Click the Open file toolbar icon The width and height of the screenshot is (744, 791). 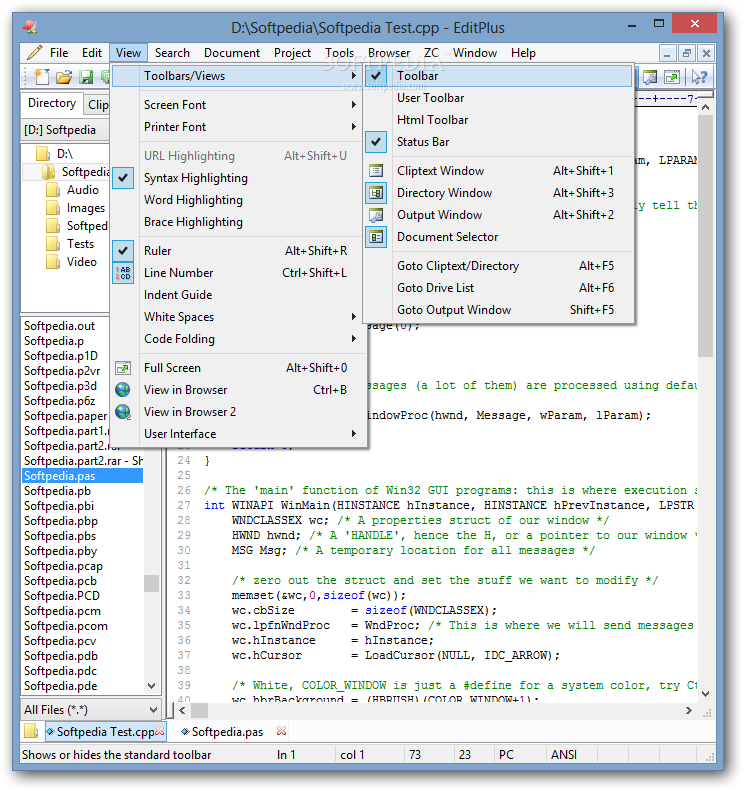64,77
